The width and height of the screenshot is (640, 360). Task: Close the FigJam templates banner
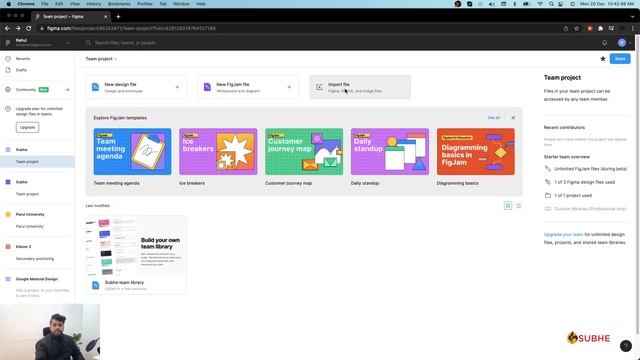pos(513,118)
